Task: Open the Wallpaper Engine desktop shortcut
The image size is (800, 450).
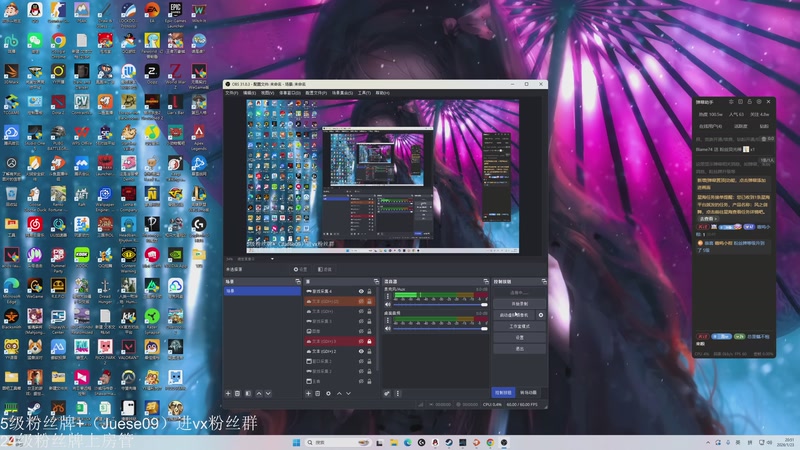Action: pos(105,199)
